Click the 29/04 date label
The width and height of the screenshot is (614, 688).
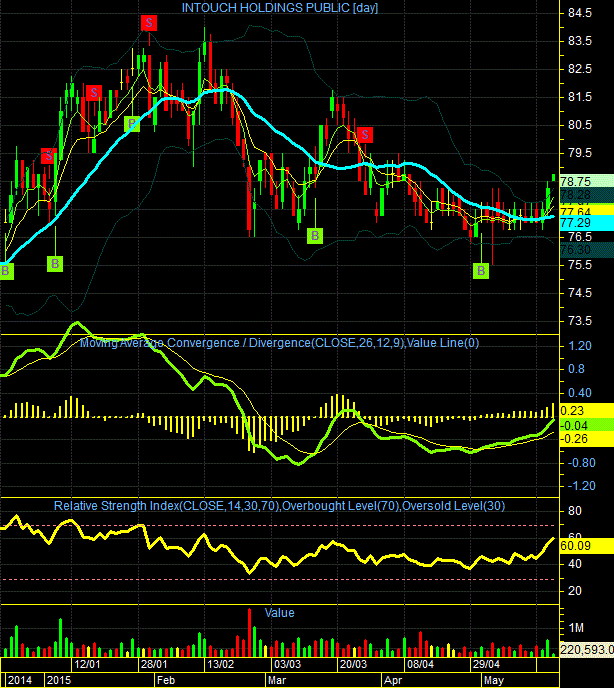pyautogui.click(x=486, y=664)
